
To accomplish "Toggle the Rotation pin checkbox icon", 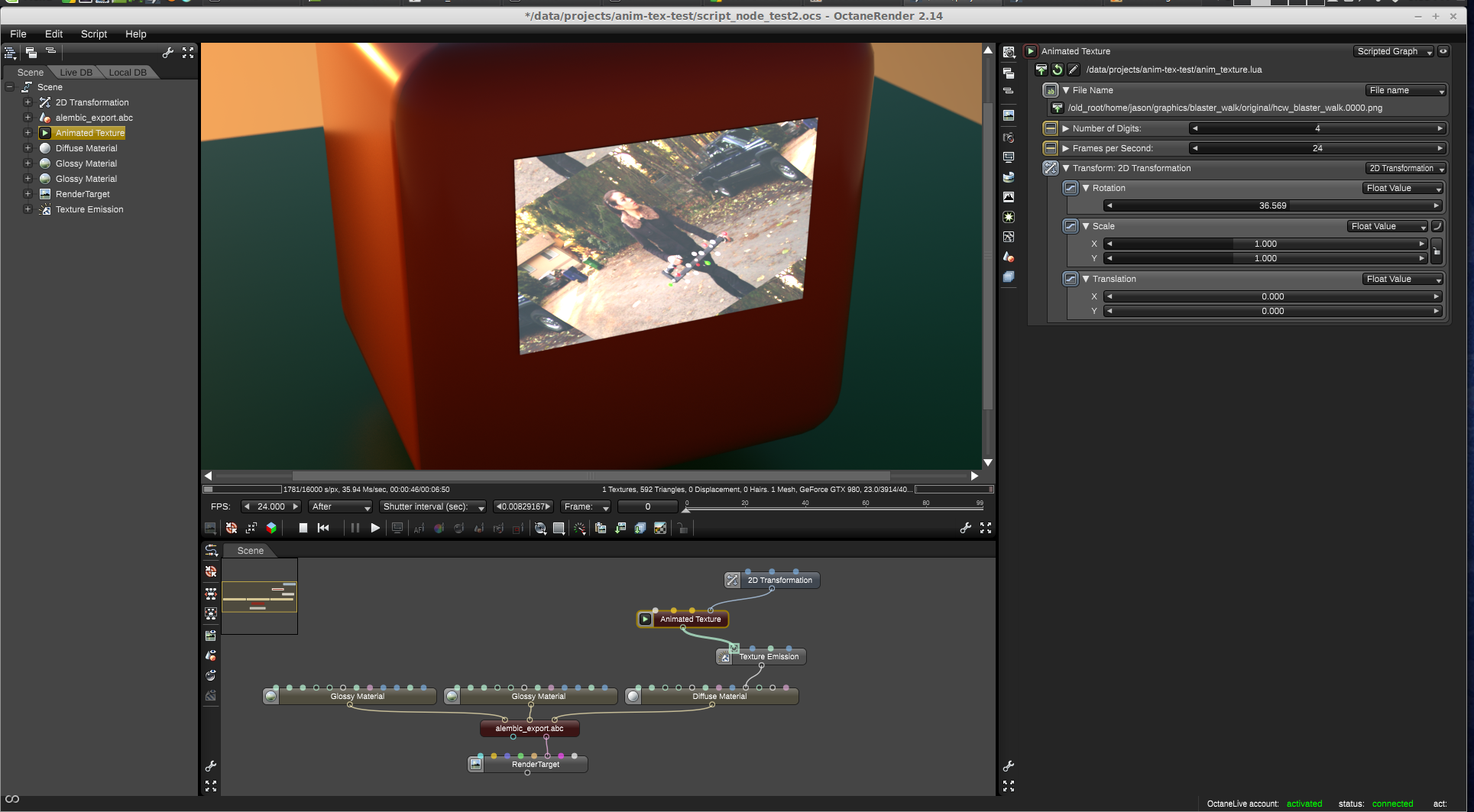I will (x=1071, y=188).
